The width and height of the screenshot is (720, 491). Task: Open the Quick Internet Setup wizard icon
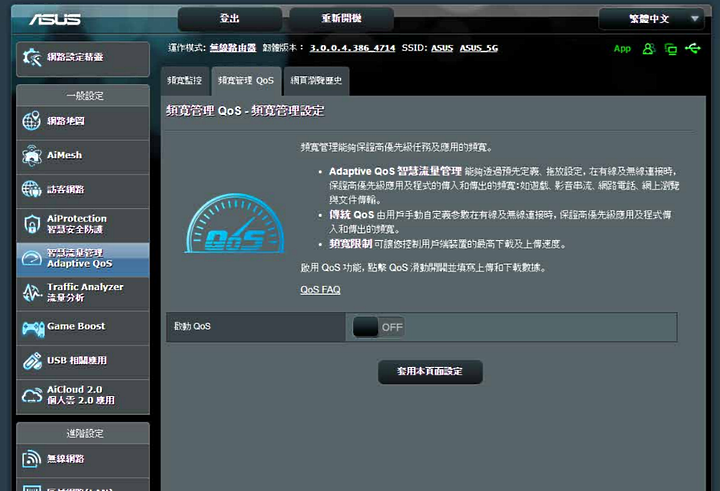(32, 57)
